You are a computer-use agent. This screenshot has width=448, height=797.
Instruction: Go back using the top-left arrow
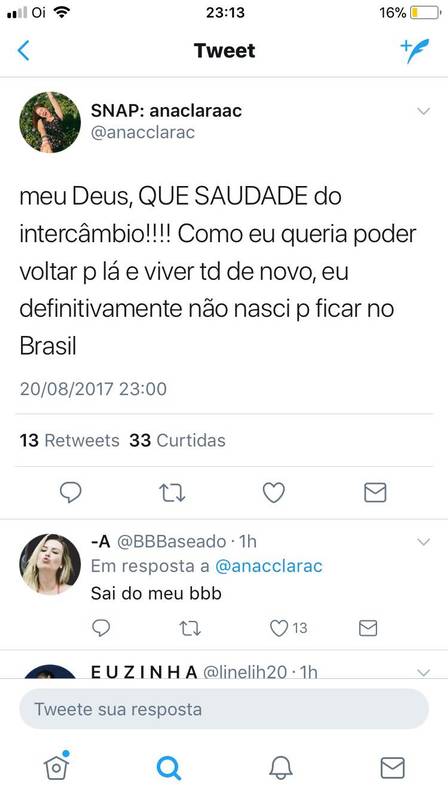click(x=23, y=51)
